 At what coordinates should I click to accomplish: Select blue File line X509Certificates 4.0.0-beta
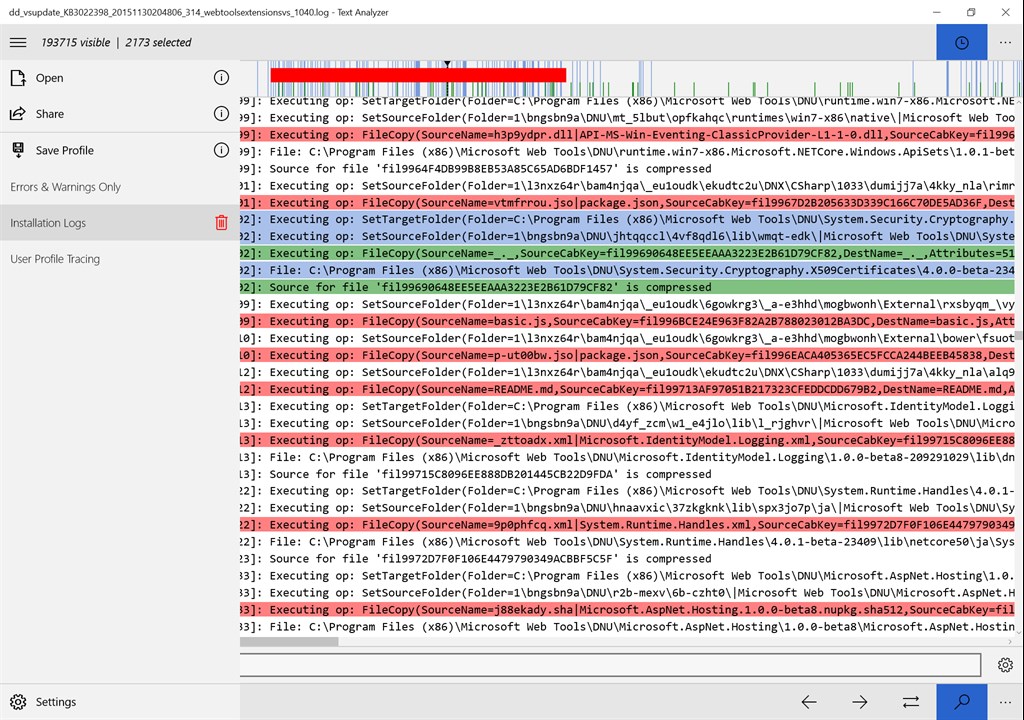coord(627,270)
